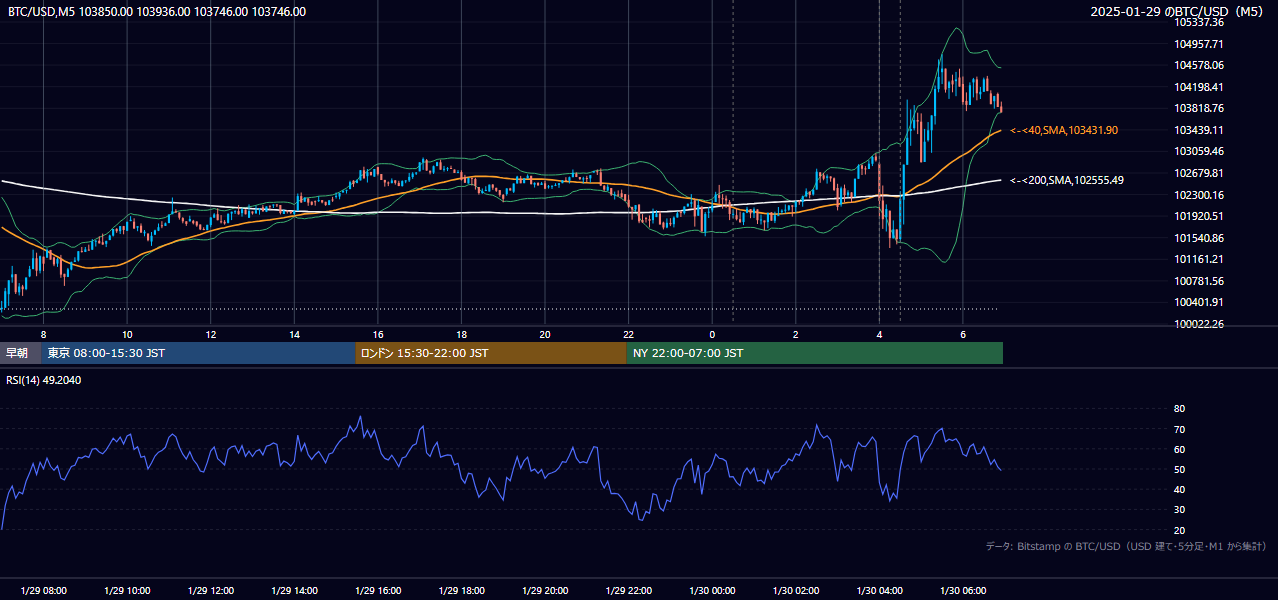Click the RSI 30 level label
Viewport: 1278px width, 600px height.
click(1179, 509)
